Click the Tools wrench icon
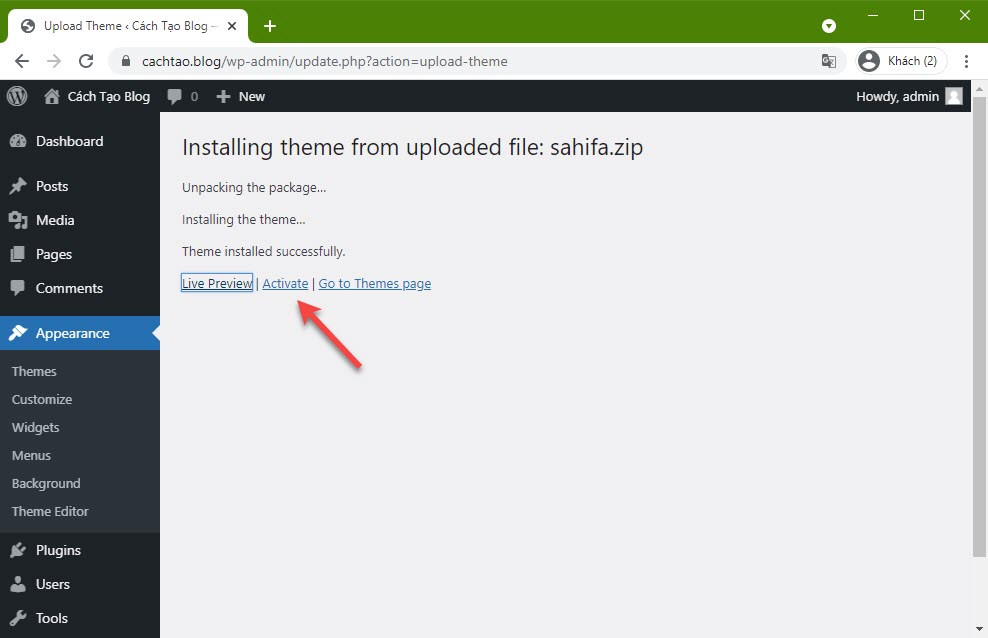Screen dimensions: 988x638 coord(18,618)
